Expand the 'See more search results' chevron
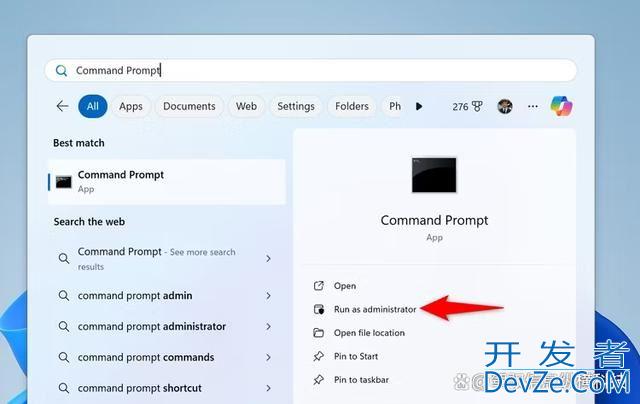 268,258
